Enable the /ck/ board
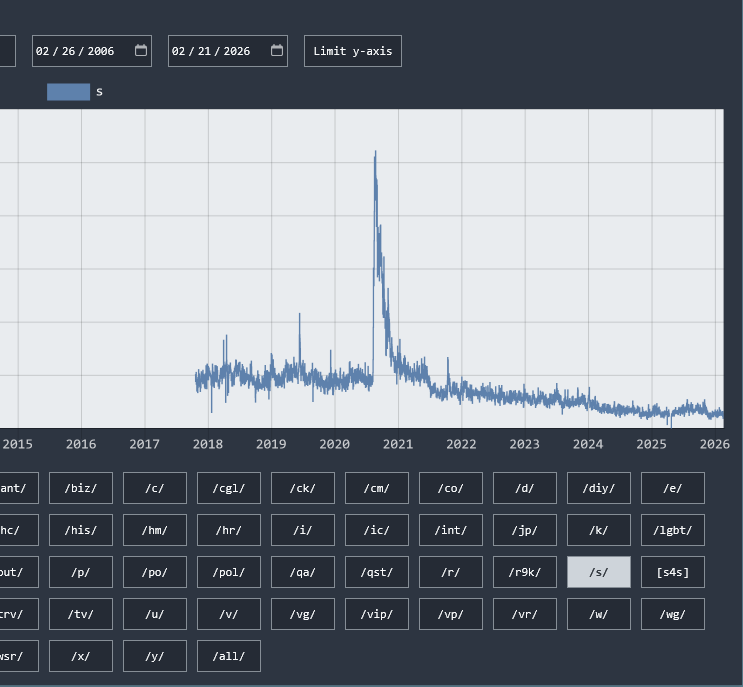 click(303, 488)
